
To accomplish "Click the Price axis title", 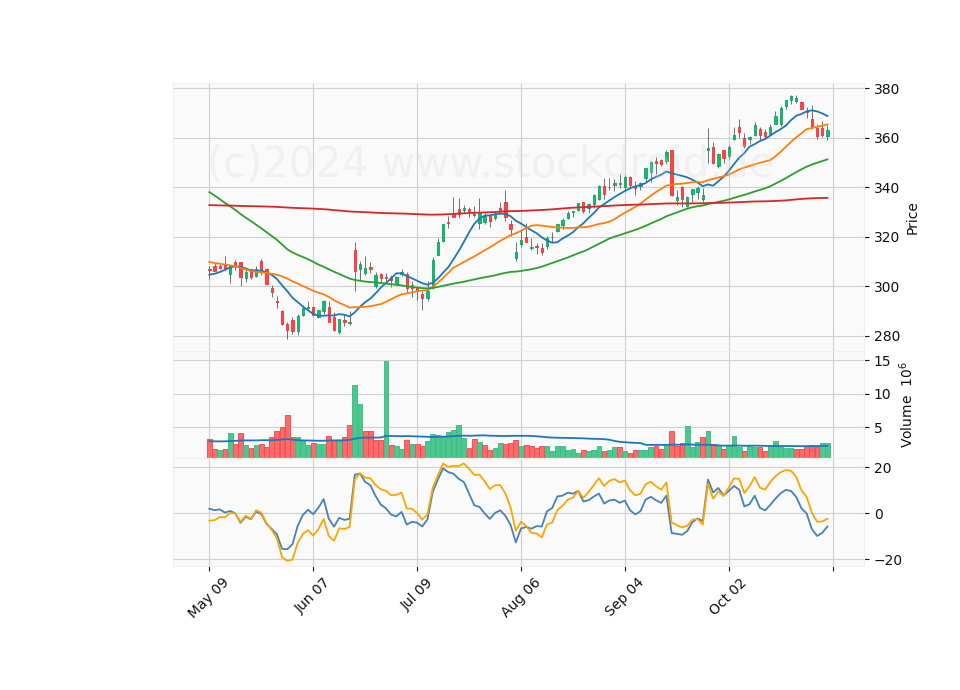I will (912, 219).
